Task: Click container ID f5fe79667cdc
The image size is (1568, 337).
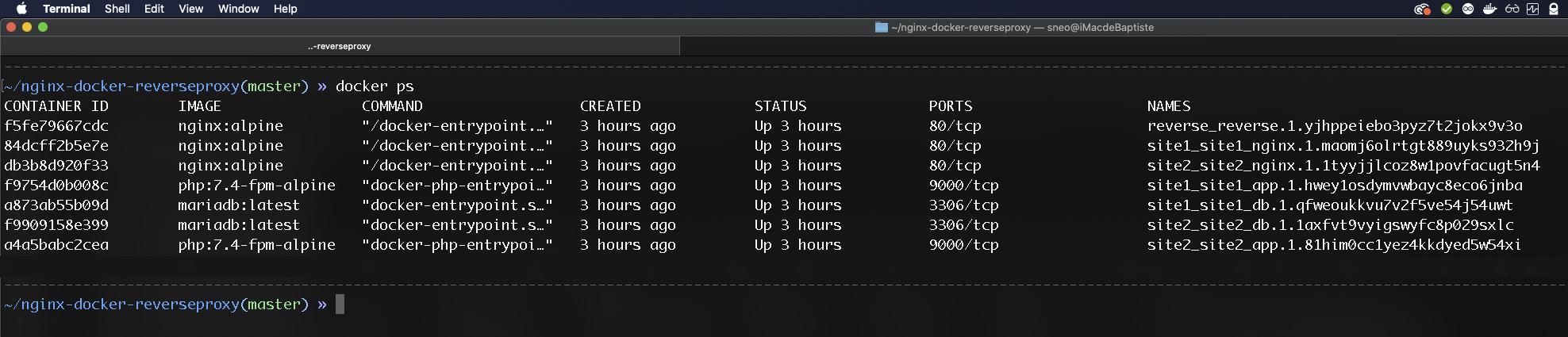Action: (56, 126)
